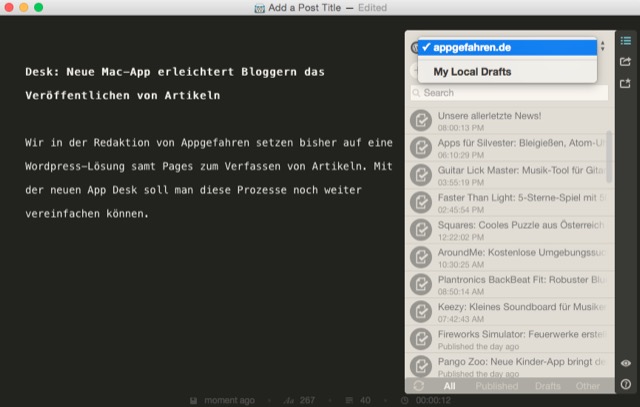Click the save status disk icon
Viewport: 640px width, 407px height.
[x=194, y=400]
